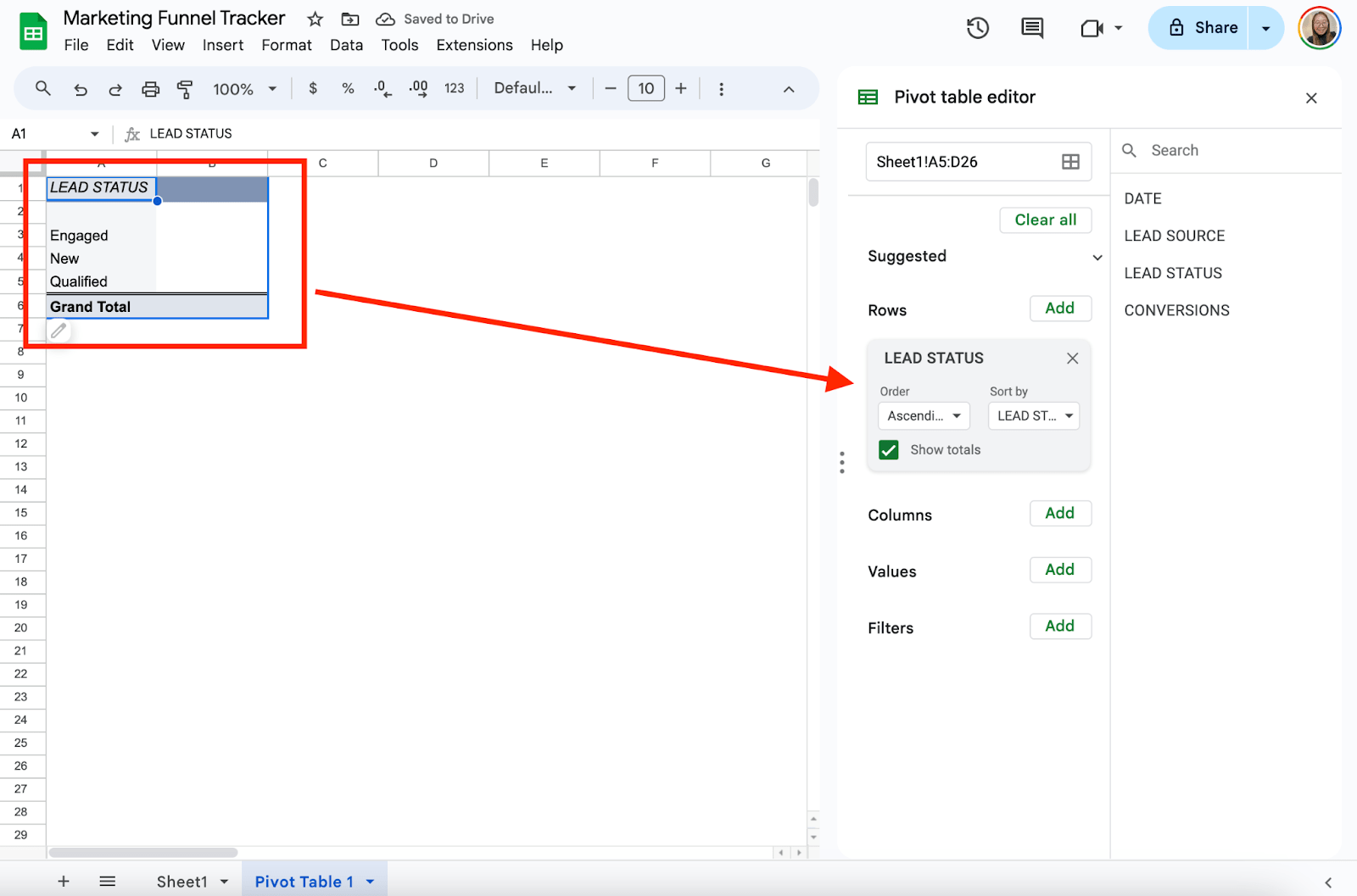This screenshot has height=896, width=1357.
Task: Open the Sort by LEAD STATUS dropdown
Action: tap(1034, 415)
